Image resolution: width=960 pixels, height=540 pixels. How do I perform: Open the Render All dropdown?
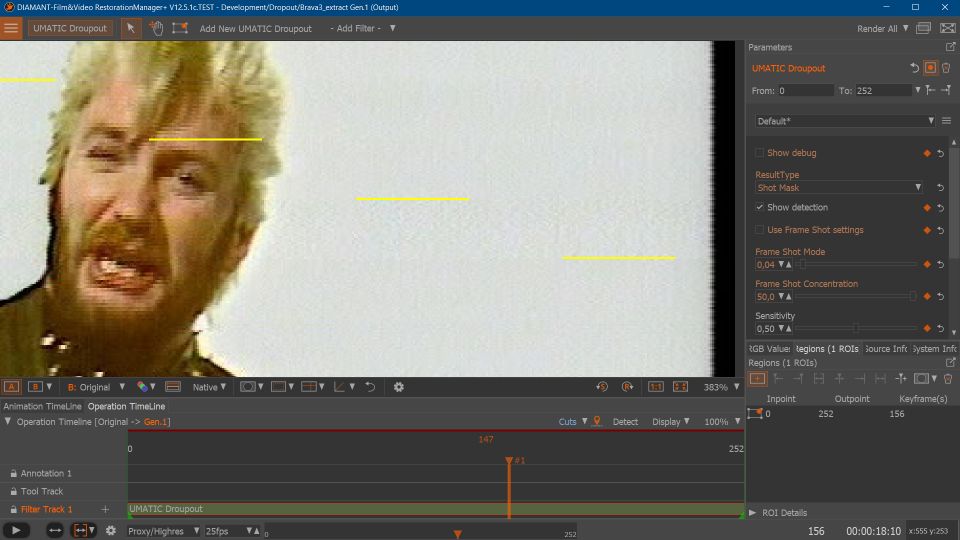[x=883, y=29]
